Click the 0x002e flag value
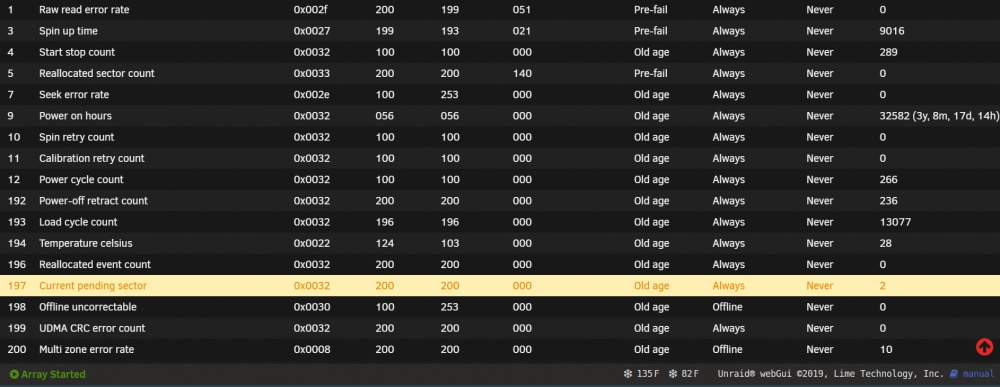 312,94
